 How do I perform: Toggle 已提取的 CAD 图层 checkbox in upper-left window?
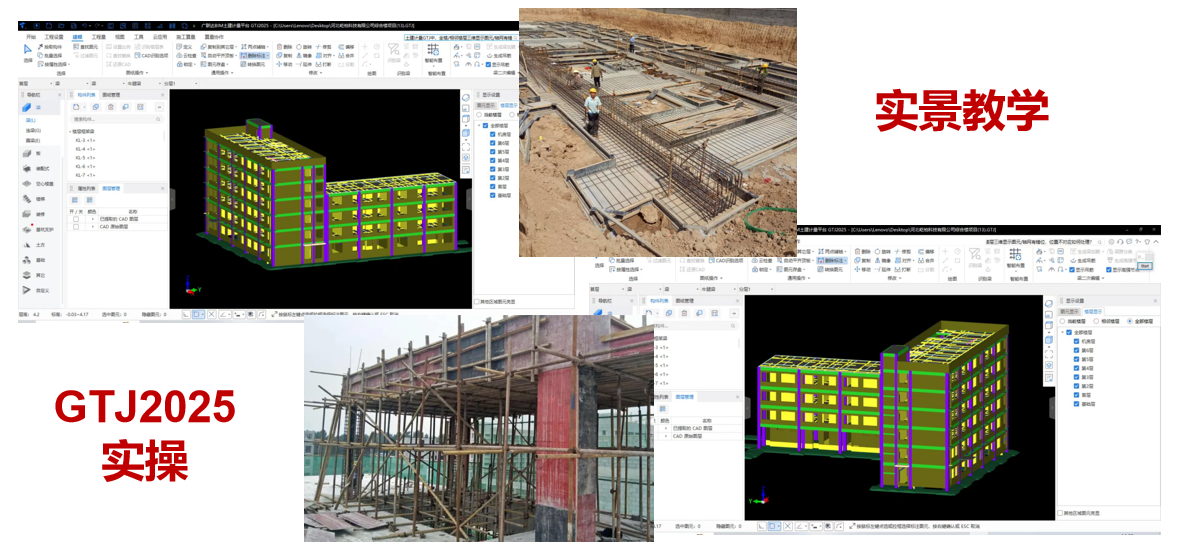pos(76,219)
